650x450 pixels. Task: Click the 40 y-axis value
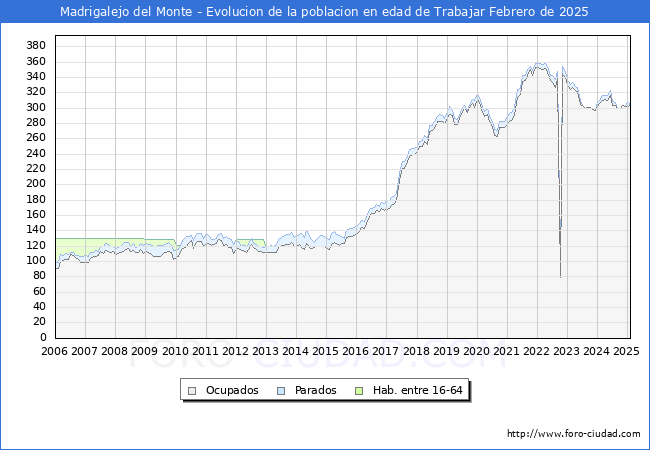pyautogui.click(x=40, y=307)
